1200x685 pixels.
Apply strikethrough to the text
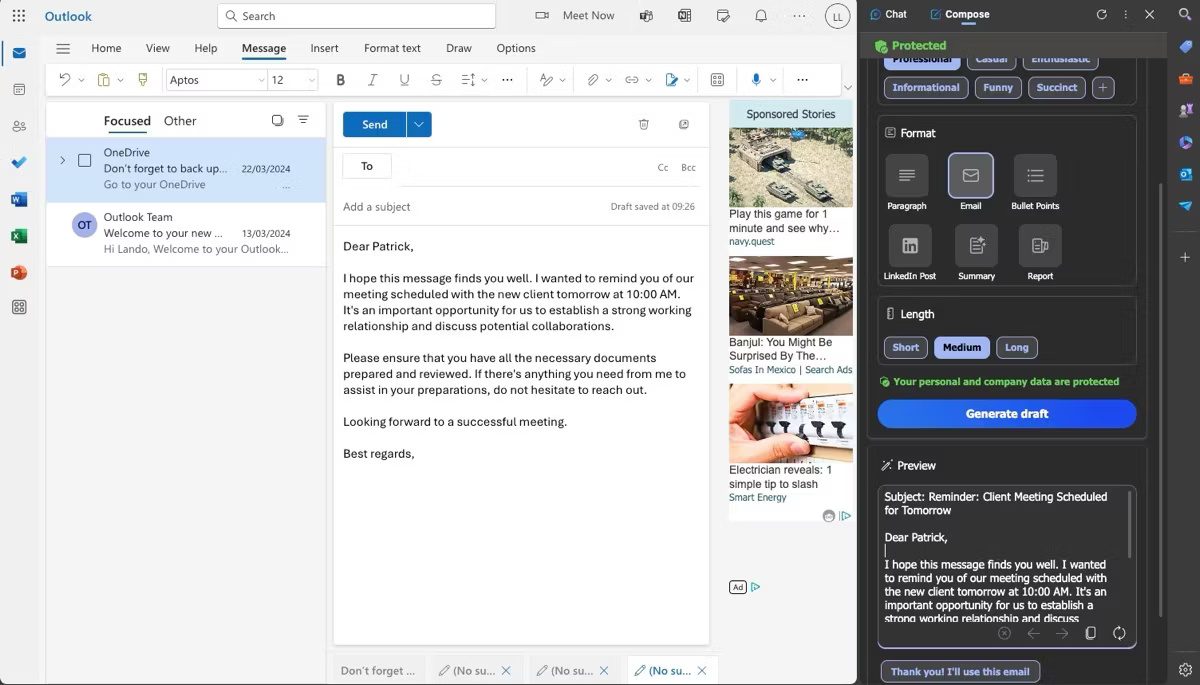click(x=436, y=79)
